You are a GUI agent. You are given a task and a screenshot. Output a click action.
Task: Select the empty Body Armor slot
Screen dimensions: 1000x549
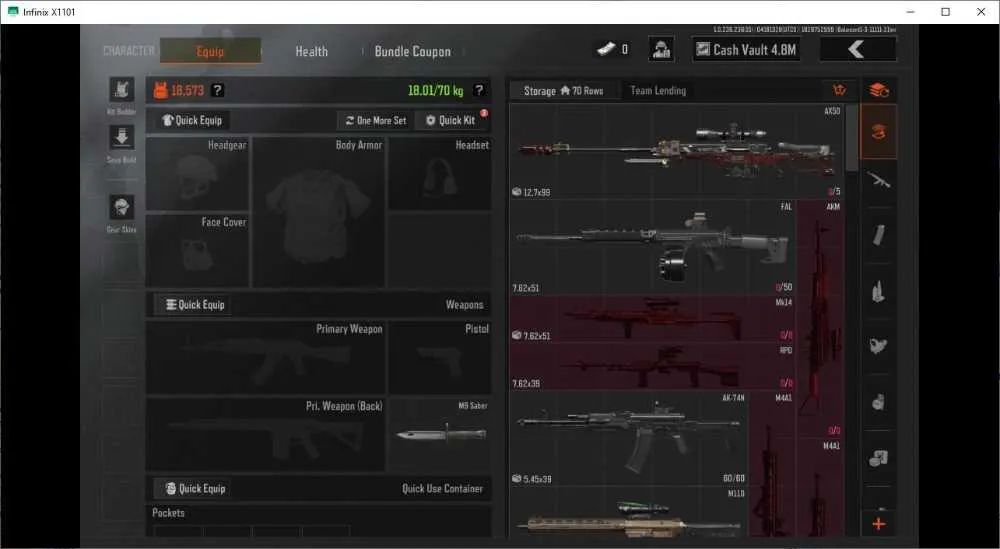point(319,211)
